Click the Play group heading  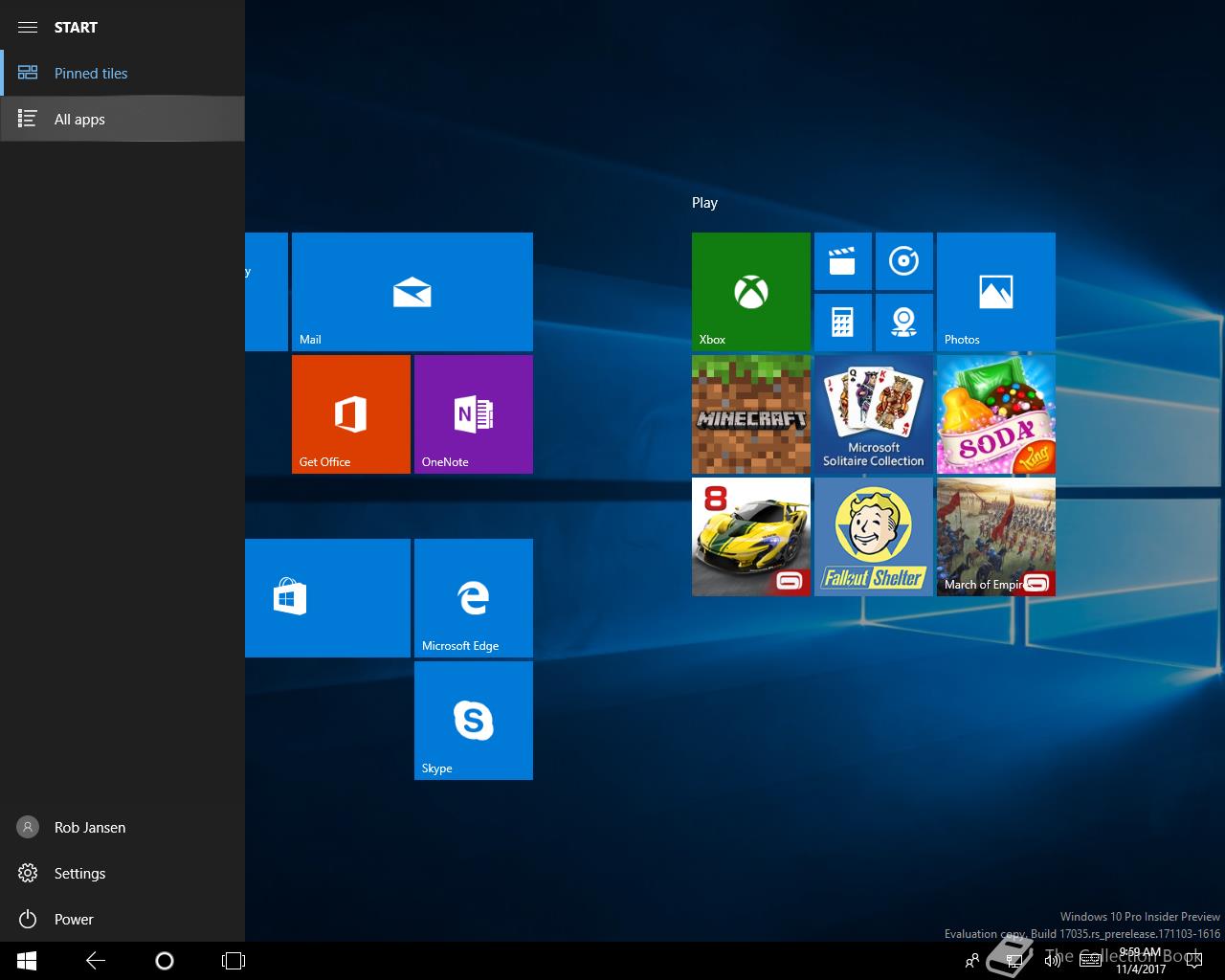click(x=704, y=203)
